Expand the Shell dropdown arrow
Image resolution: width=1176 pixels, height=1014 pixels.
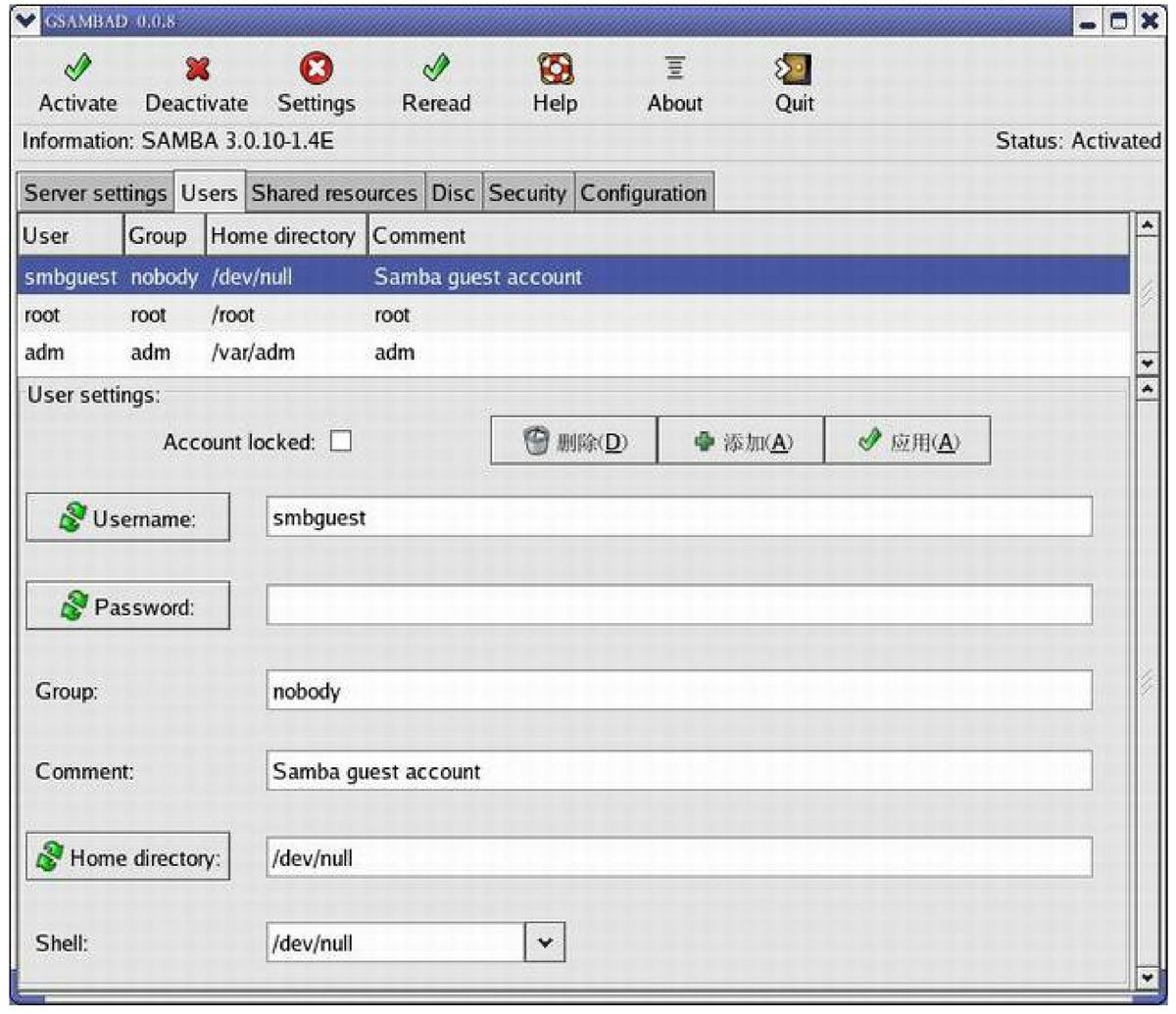pos(546,943)
